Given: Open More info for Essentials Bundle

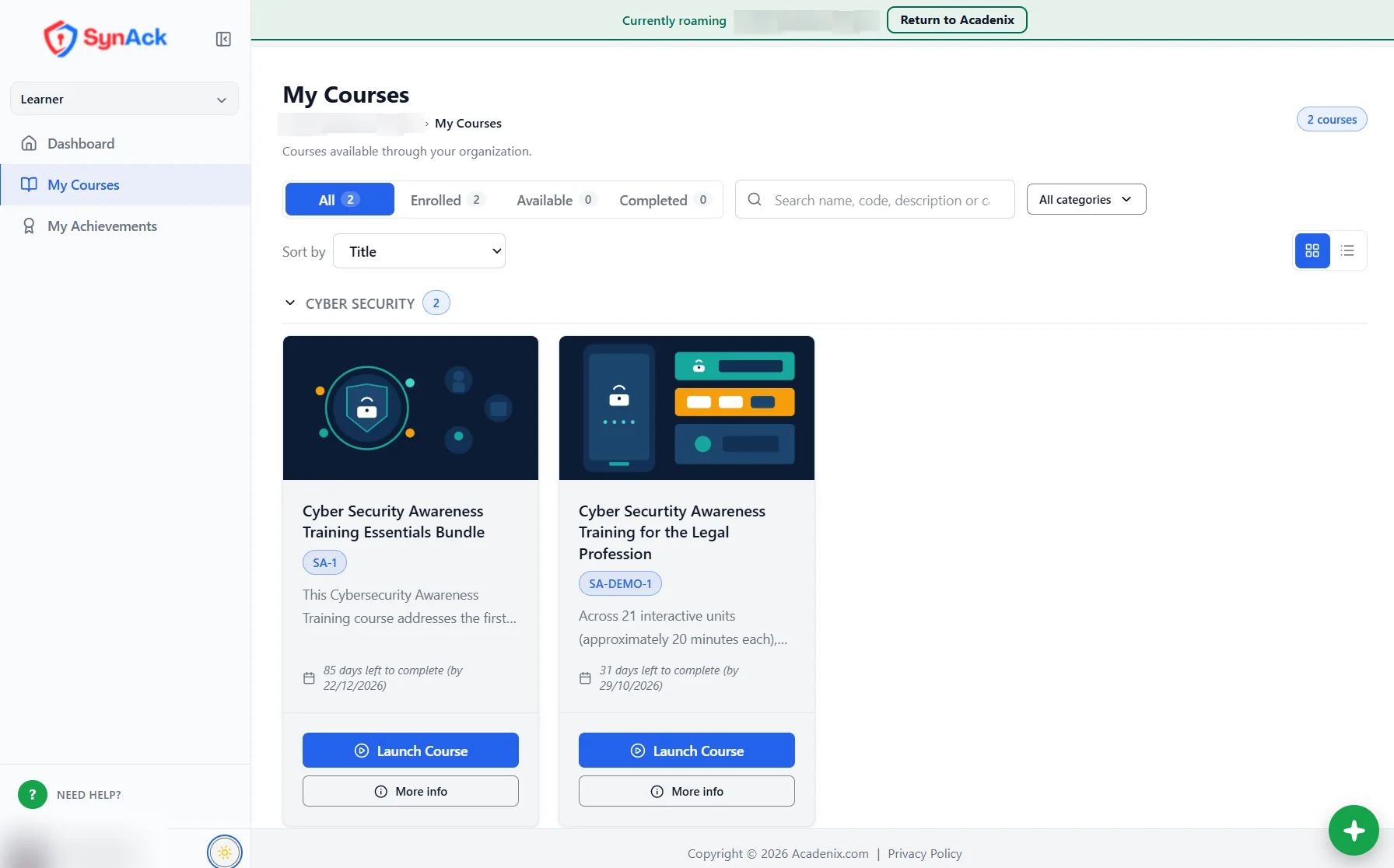Looking at the screenshot, I should [411, 791].
